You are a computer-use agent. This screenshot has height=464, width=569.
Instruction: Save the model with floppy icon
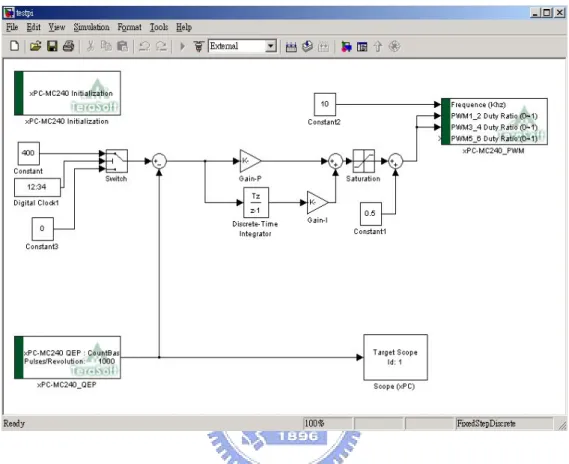coord(52,46)
